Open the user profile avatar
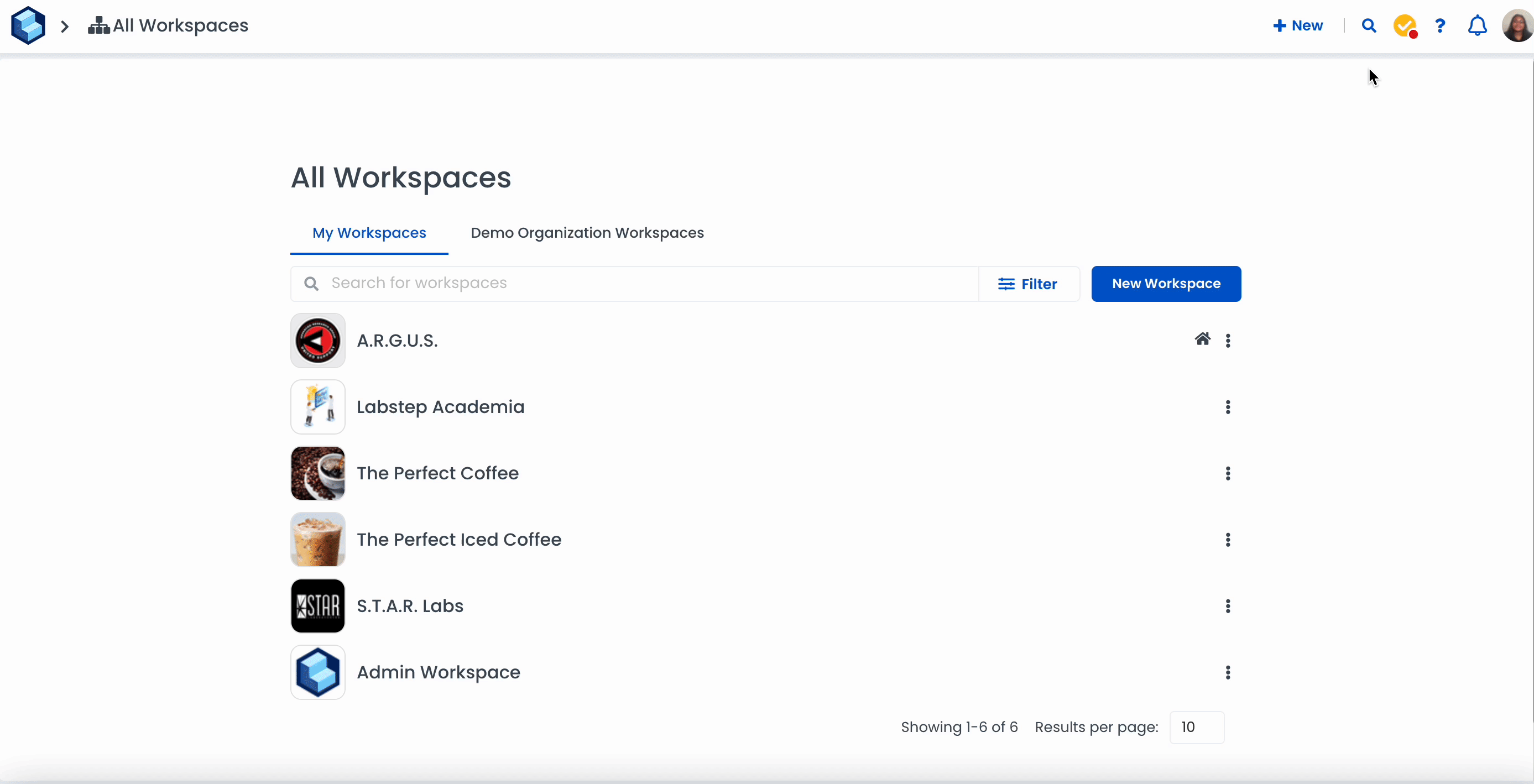This screenshot has width=1534, height=784. (x=1517, y=25)
